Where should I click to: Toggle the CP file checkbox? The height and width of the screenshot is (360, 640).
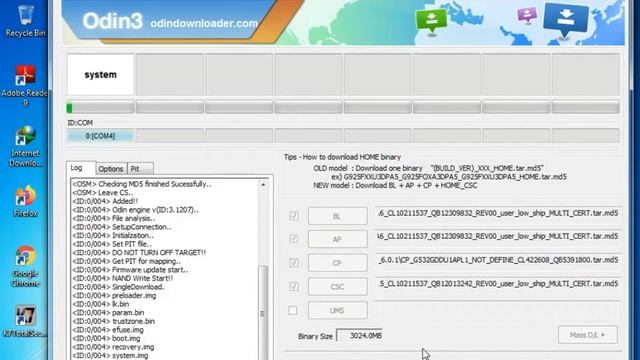coord(293,263)
